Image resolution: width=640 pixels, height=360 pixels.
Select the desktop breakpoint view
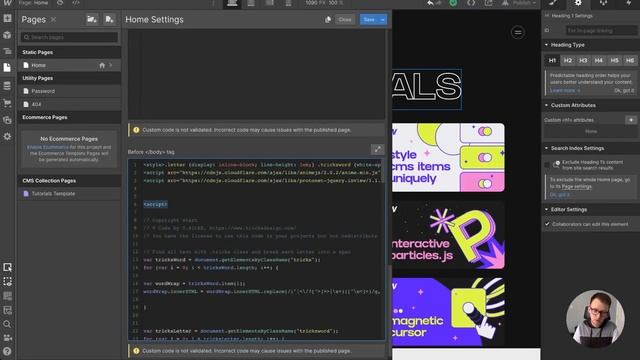click(232, 3)
